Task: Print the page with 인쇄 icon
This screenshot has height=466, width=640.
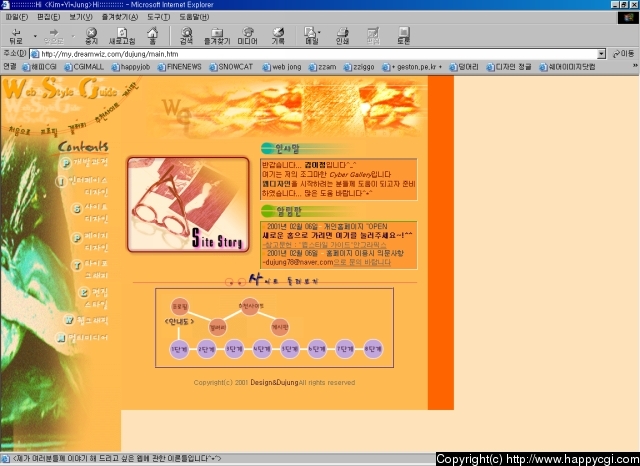Action: coord(342,36)
